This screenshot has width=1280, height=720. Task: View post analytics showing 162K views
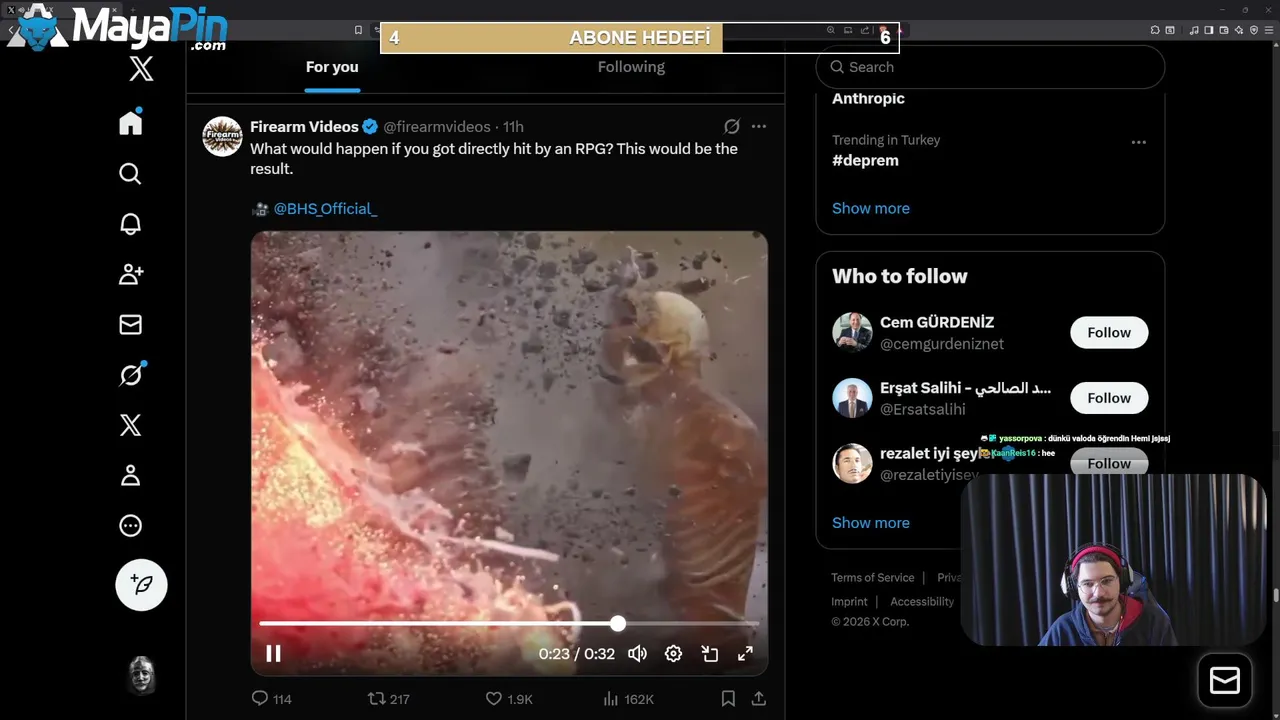(x=628, y=699)
